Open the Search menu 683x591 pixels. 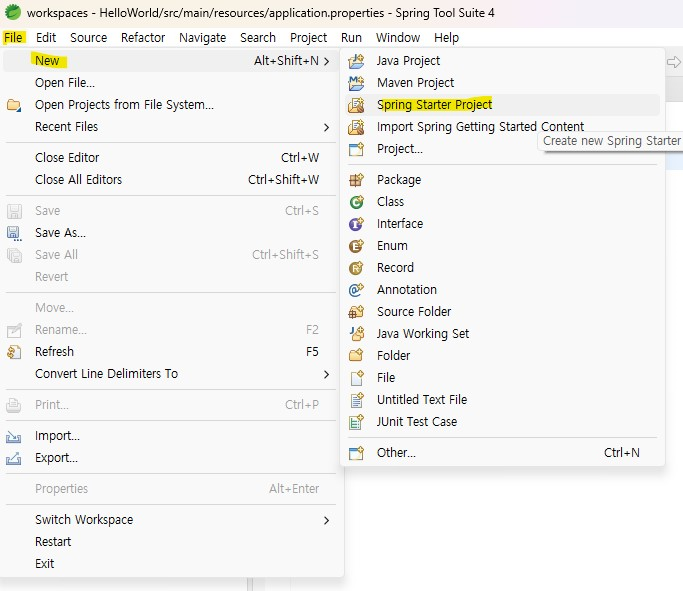point(258,37)
